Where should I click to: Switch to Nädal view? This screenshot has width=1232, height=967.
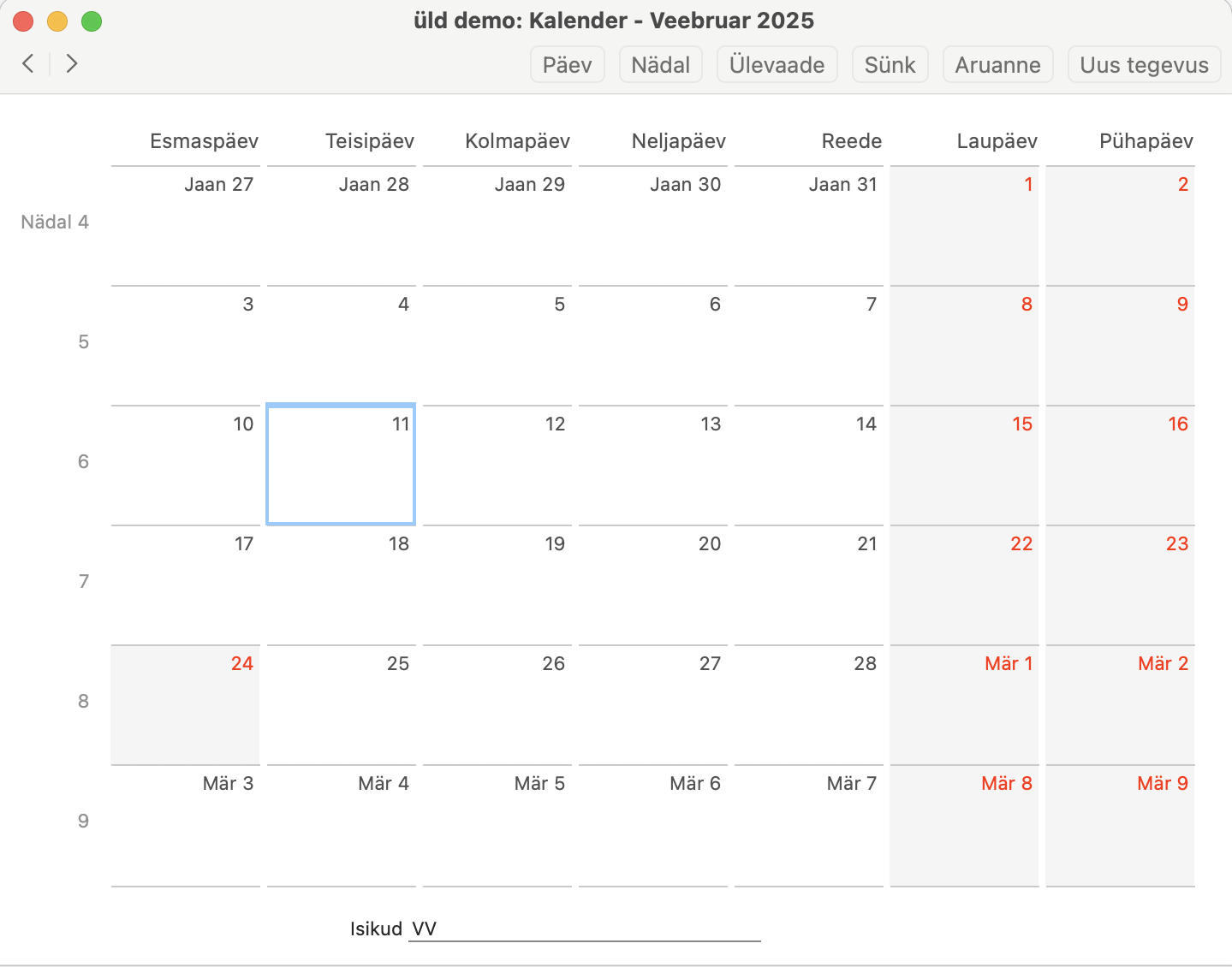tap(661, 65)
